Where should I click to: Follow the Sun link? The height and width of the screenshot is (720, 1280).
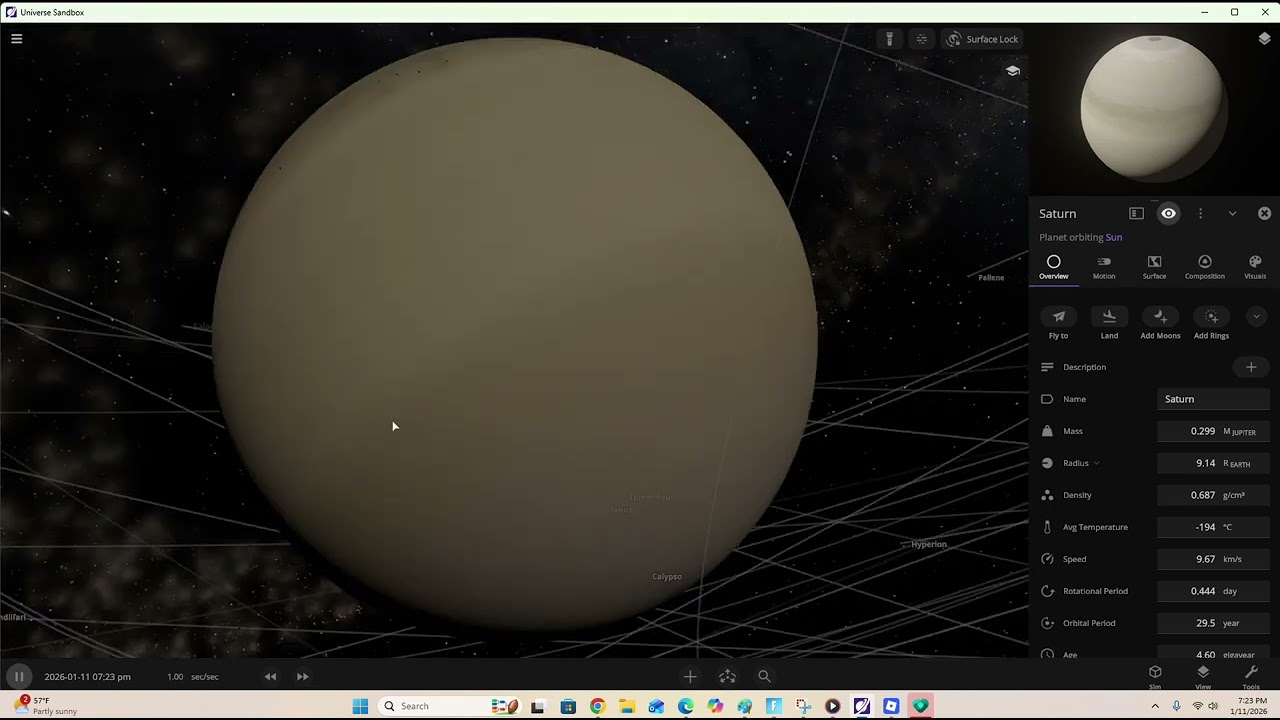tap(1113, 237)
